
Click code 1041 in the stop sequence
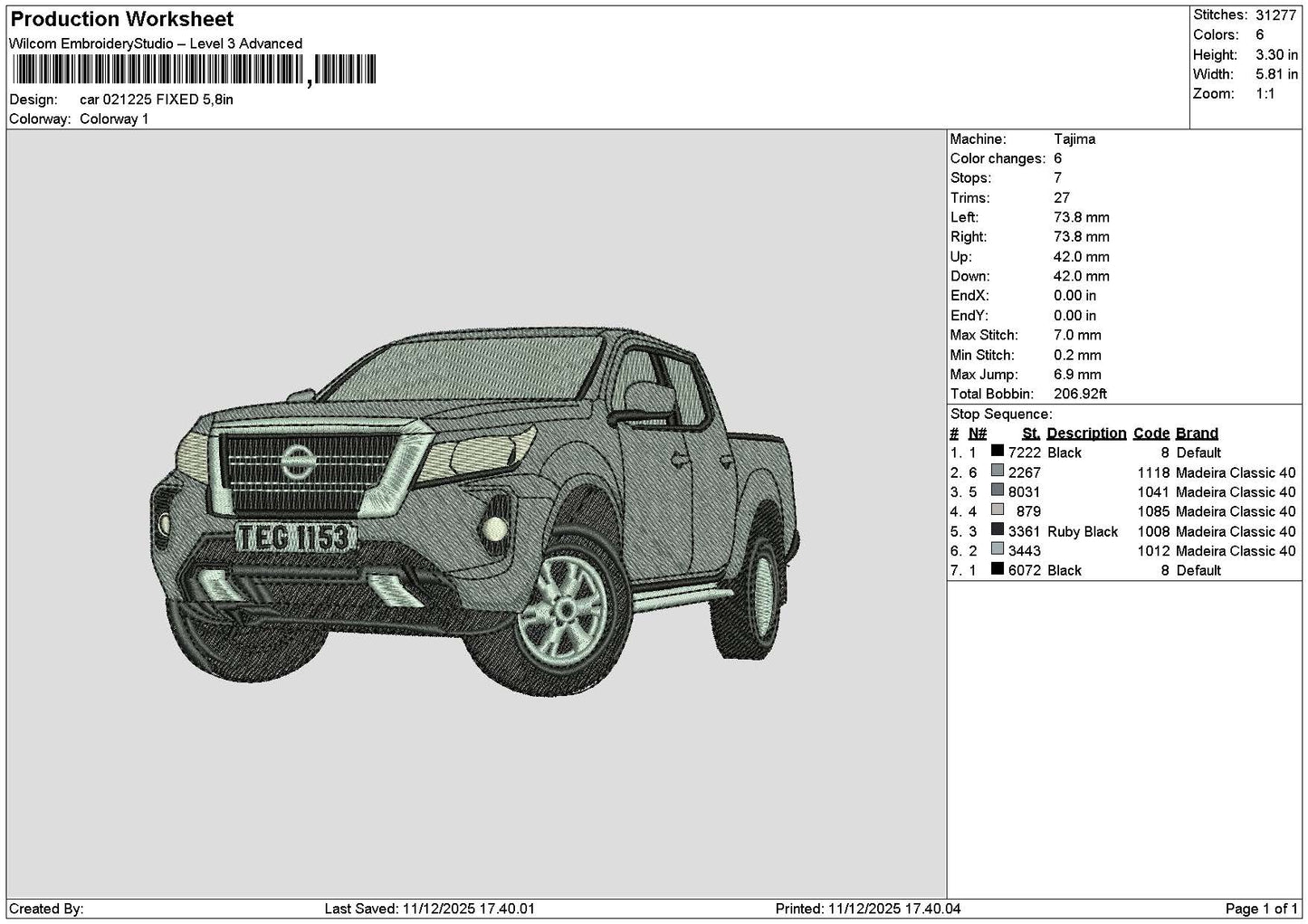pos(1154,492)
